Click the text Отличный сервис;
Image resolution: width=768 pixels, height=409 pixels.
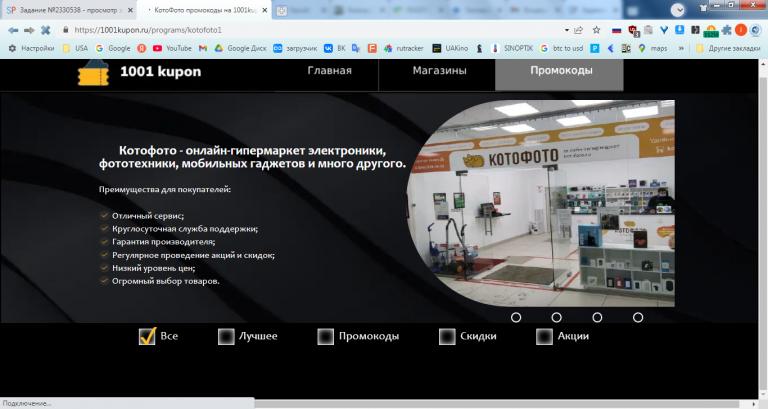(x=148, y=216)
